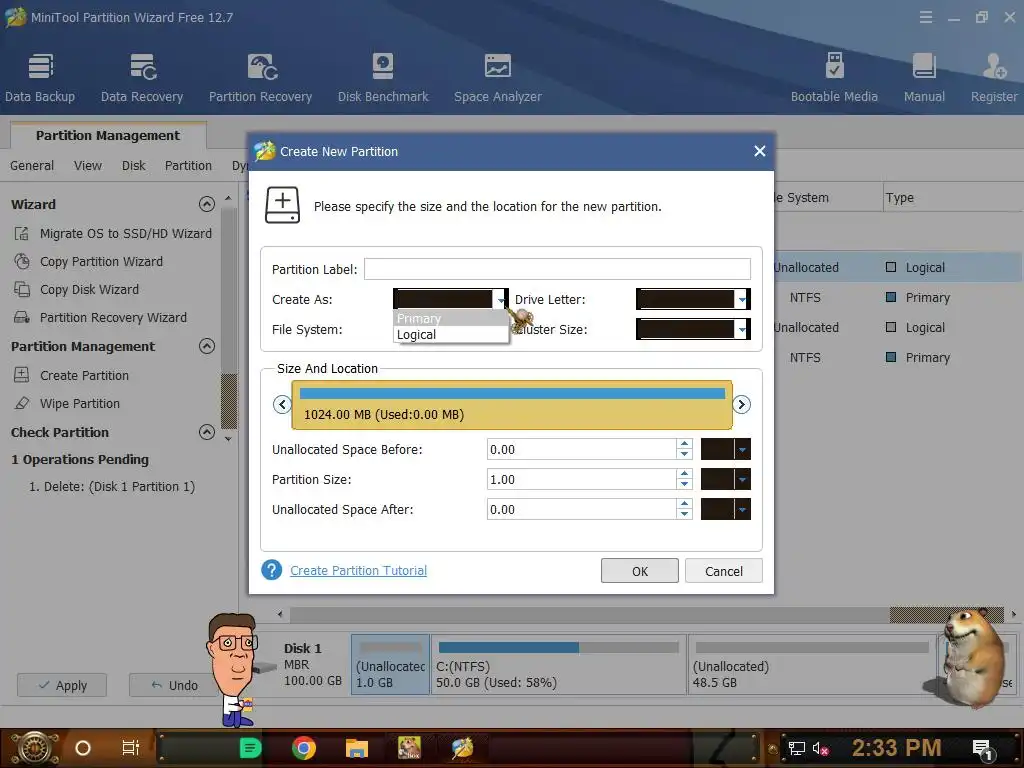Click the Apply button
Image resolution: width=1024 pixels, height=768 pixels.
(62, 685)
